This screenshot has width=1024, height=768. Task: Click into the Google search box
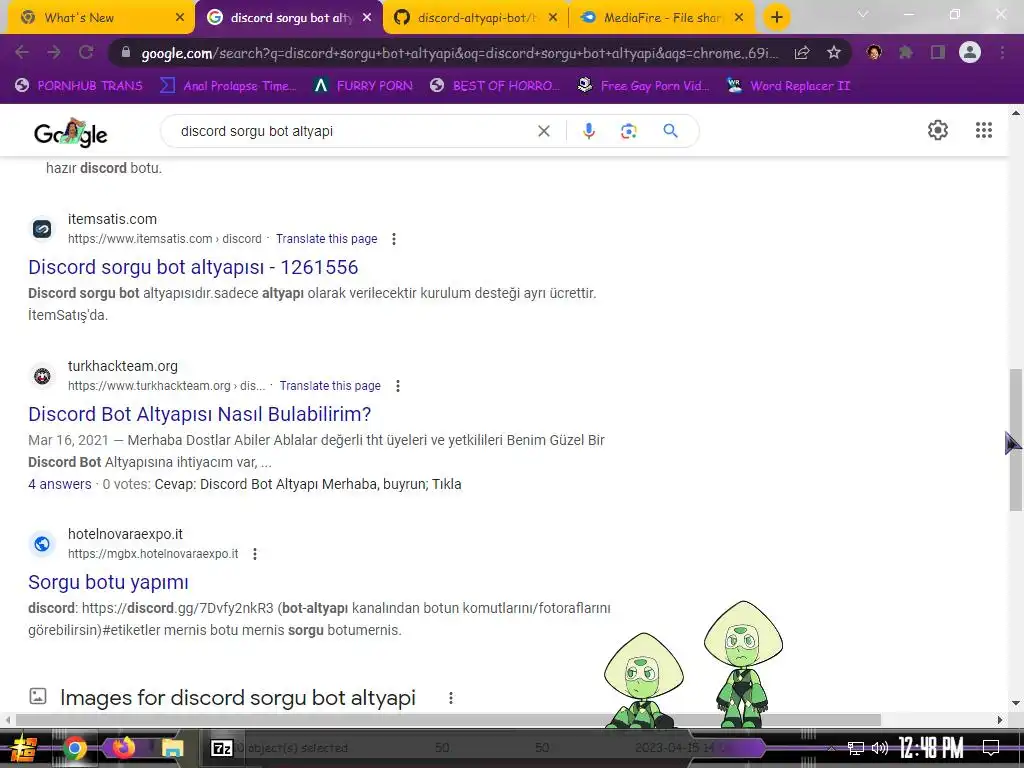pyautogui.click(x=353, y=131)
